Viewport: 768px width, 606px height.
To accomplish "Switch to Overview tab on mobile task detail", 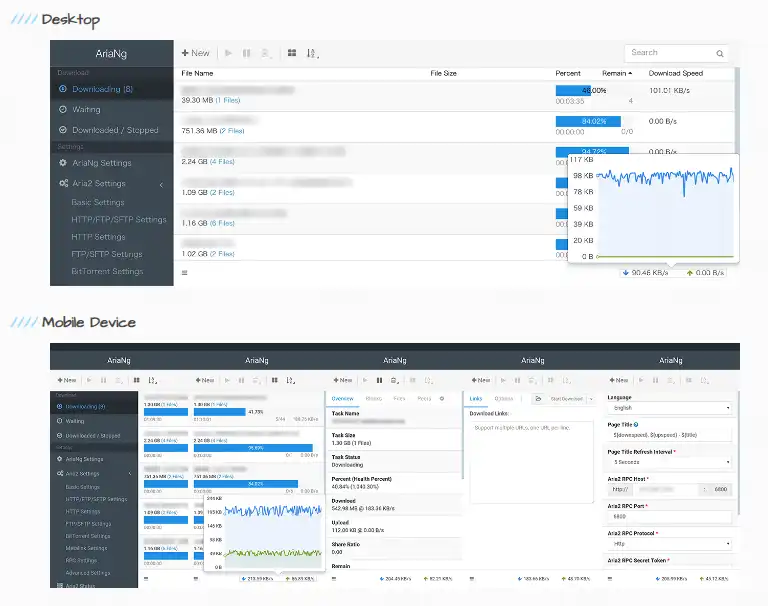I will click(342, 399).
